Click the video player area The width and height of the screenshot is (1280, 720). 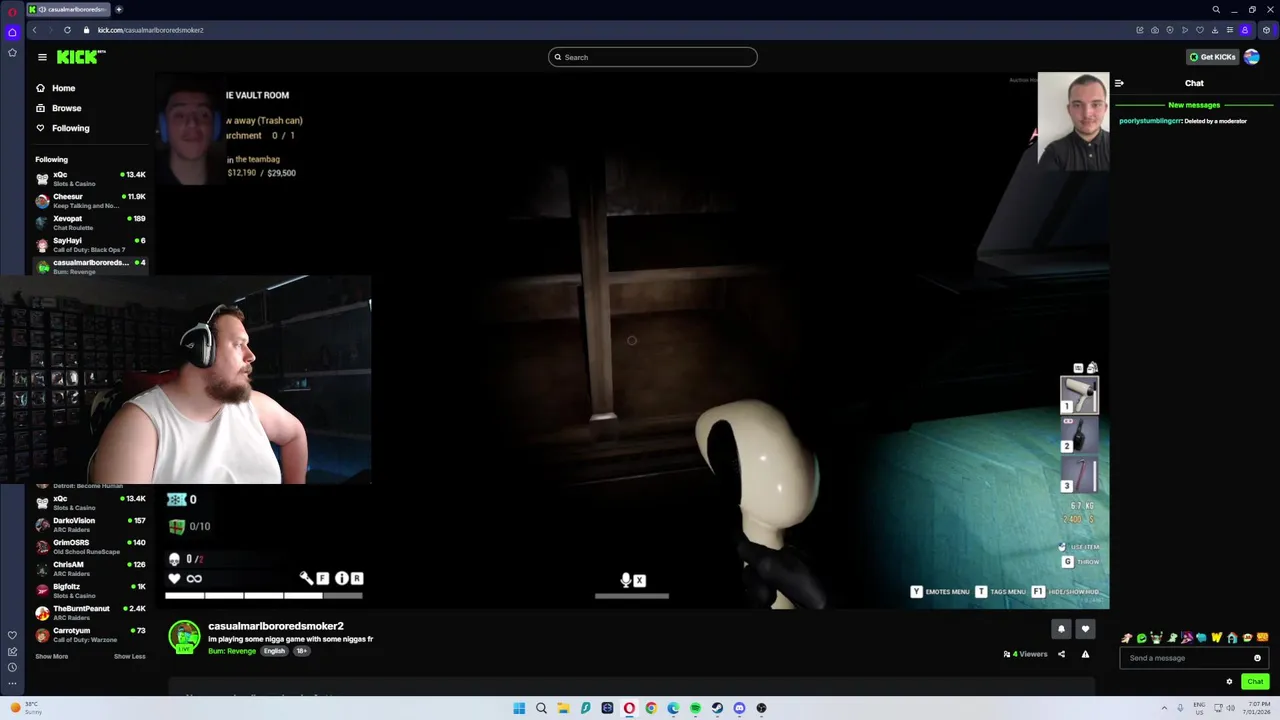coord(632,340)
